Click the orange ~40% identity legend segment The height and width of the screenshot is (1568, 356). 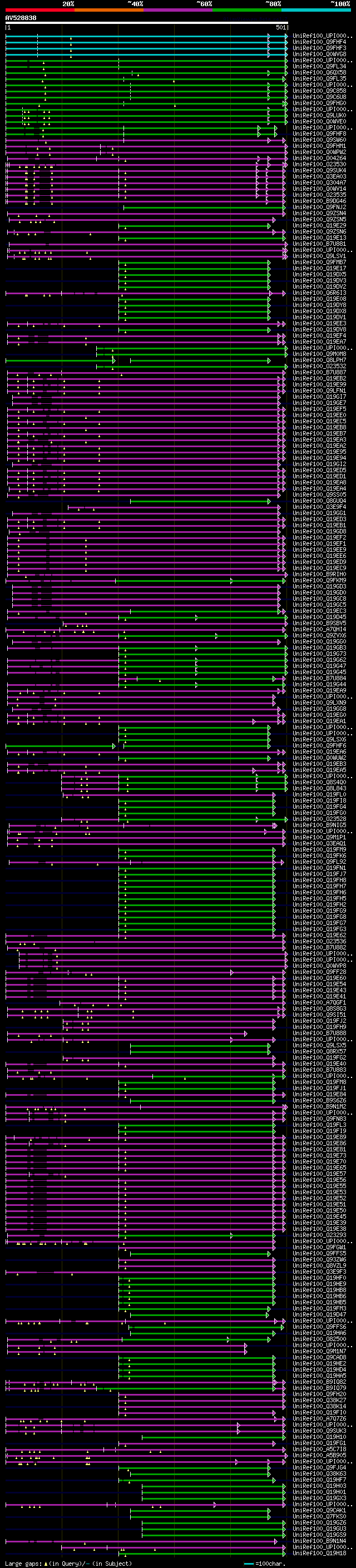pos(108,10)
